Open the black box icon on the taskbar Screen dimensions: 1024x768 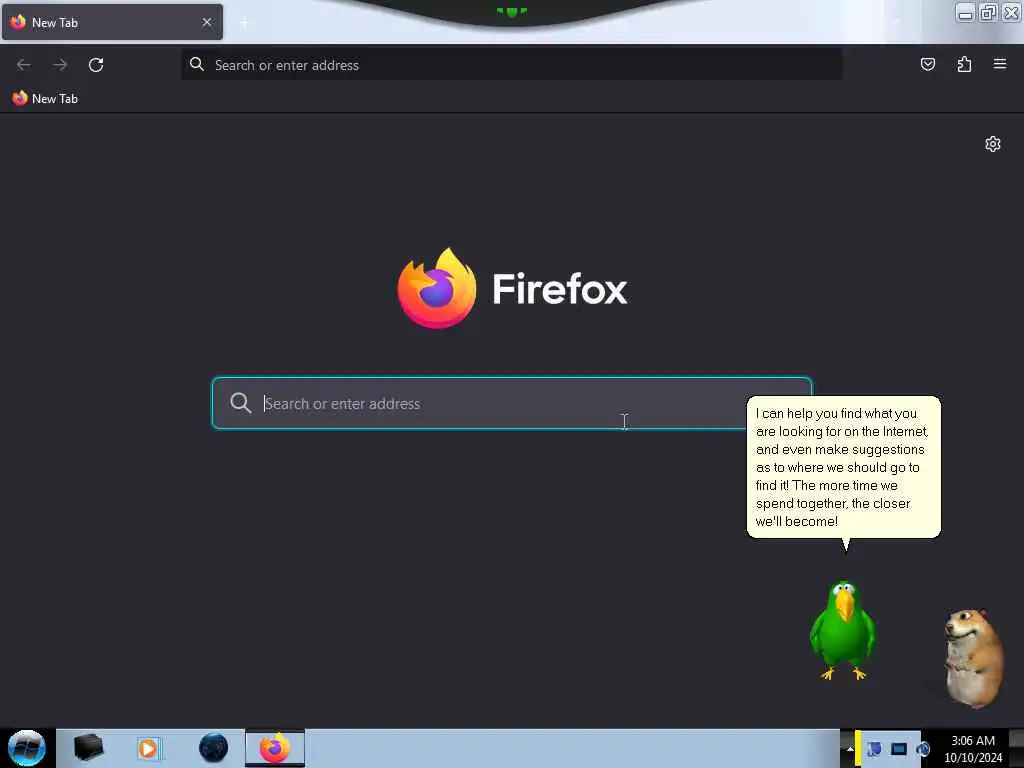(88, 748)
